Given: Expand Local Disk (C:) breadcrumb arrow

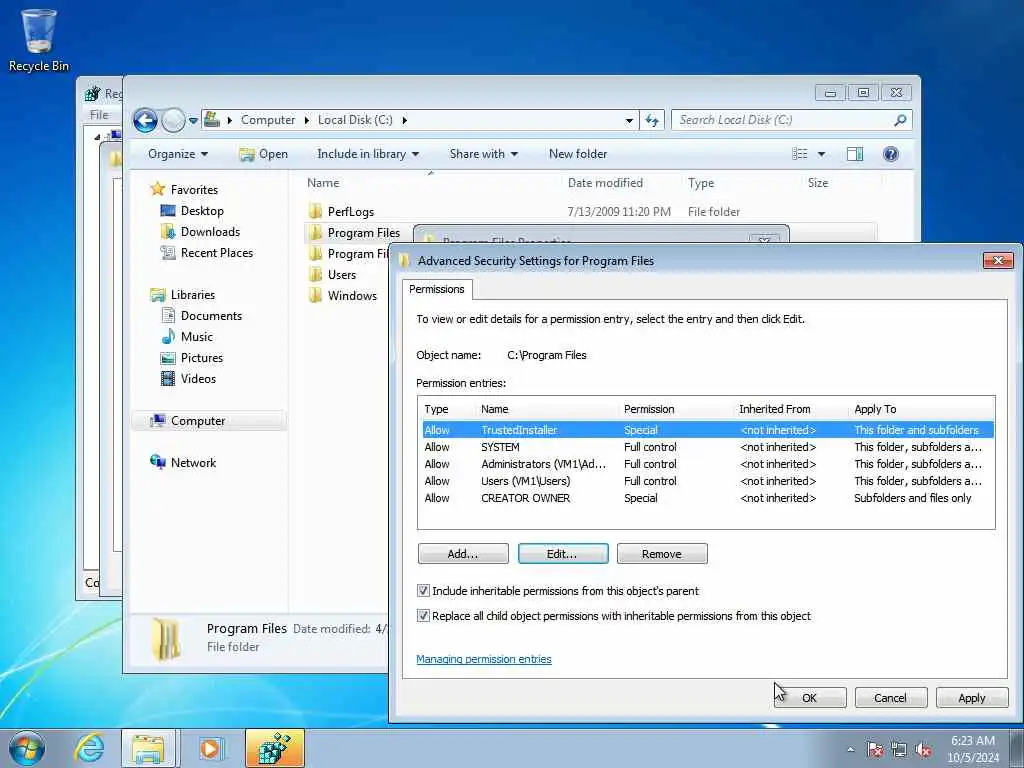Looking at the screenshot, I should (405, 120).
